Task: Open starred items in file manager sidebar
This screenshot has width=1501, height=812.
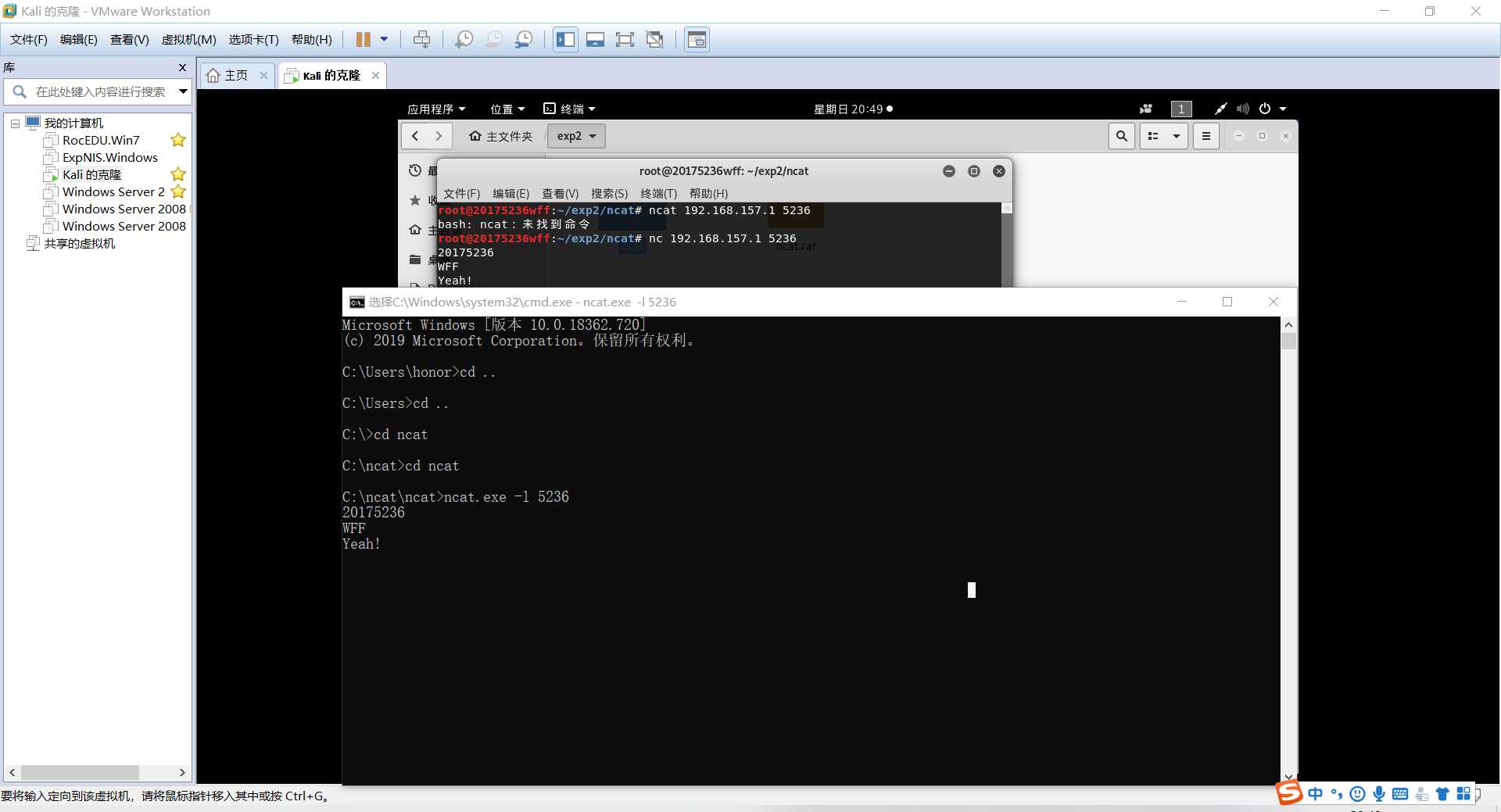Action: pos(415,200)
